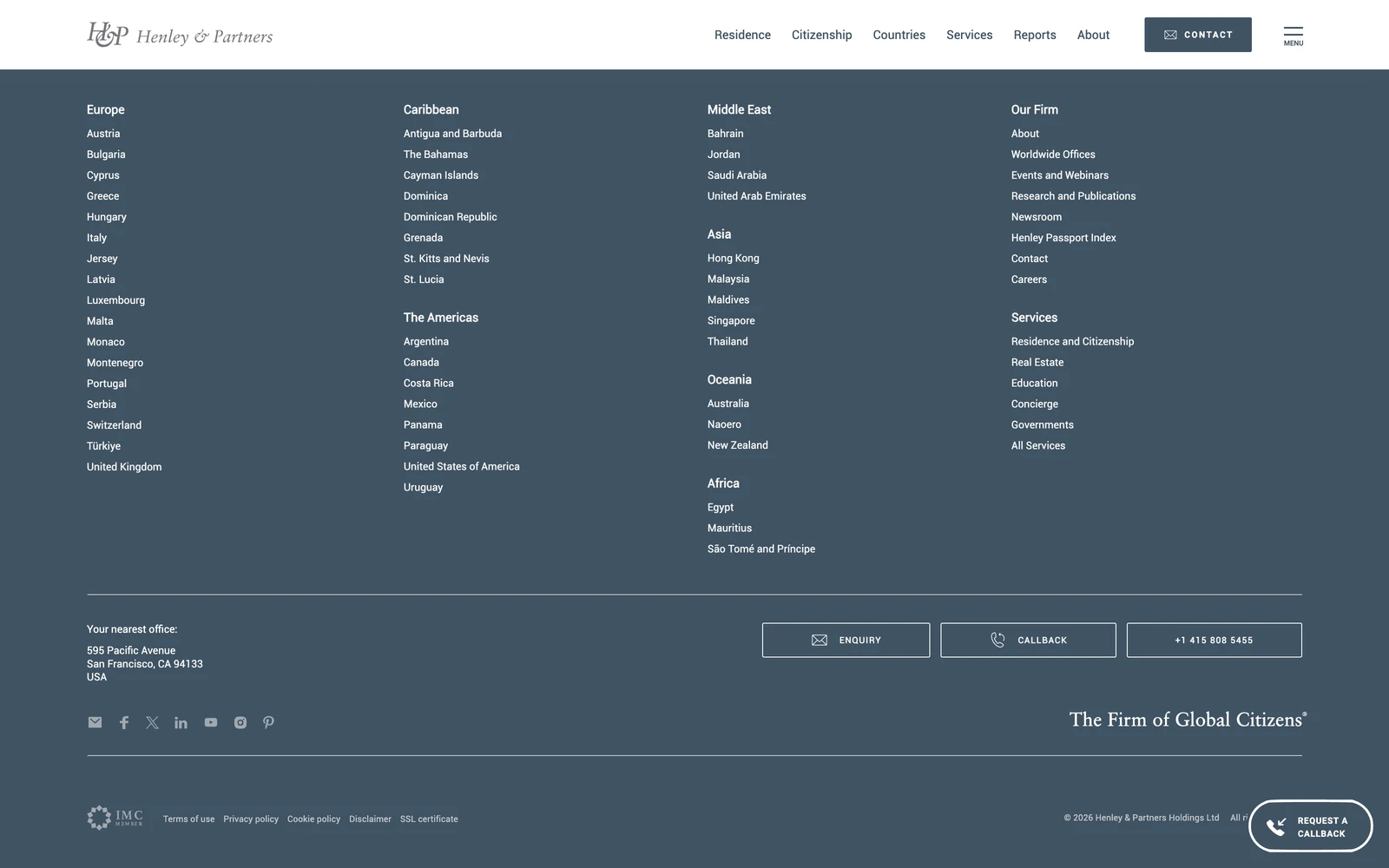
Task: Open the Cayman Islands link
Action: pyautogui.click(x=441, y=175)
